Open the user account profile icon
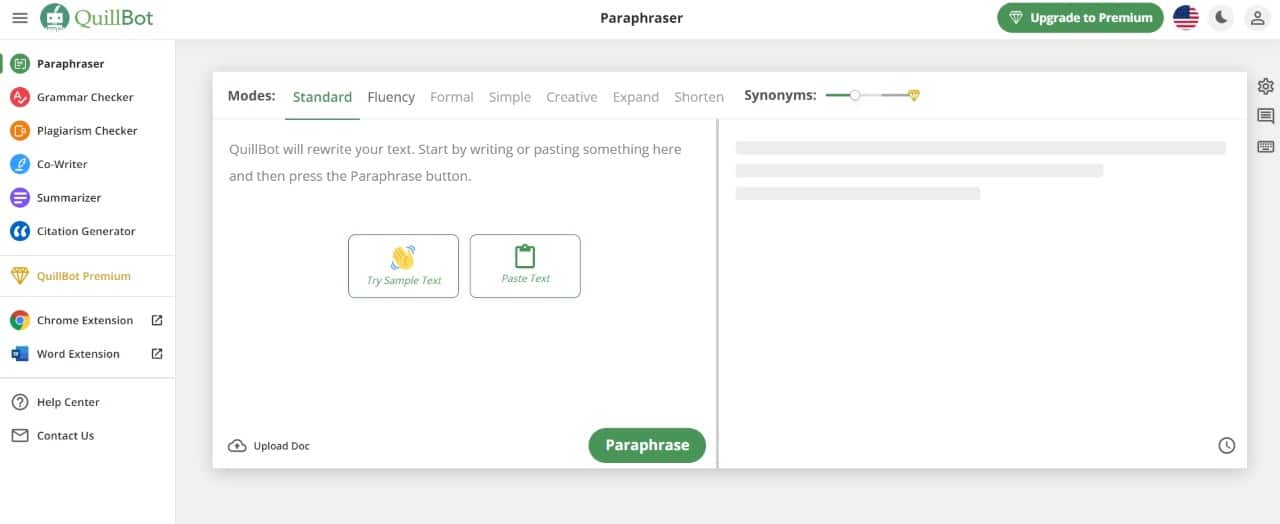Screen dimensions: 1280x524 1258,18
